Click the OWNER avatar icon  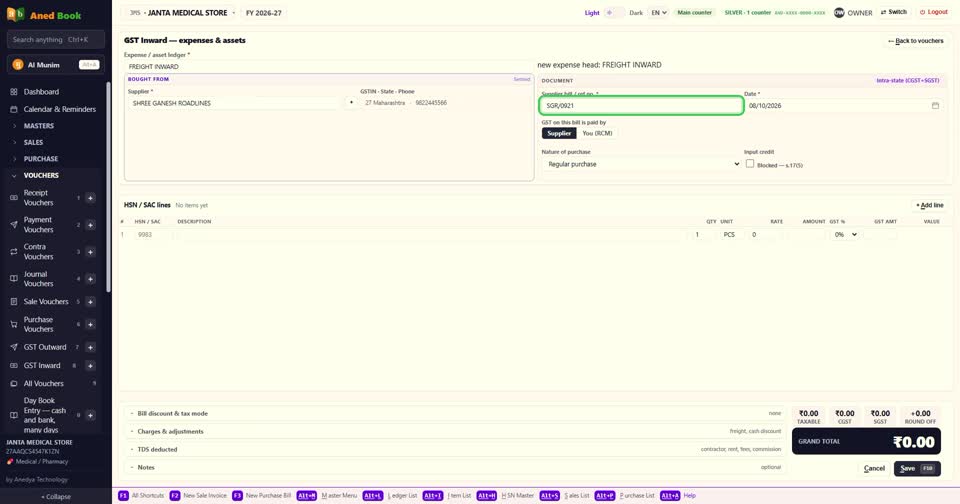pyautogui.click(x=839, y=13)
